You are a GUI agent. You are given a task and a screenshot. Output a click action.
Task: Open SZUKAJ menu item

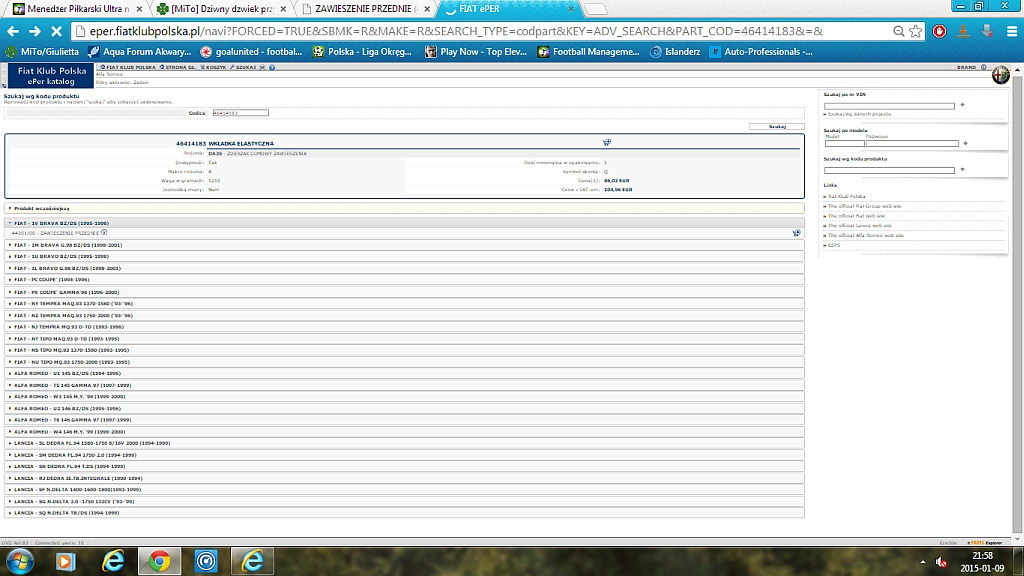tap(244, 67)
